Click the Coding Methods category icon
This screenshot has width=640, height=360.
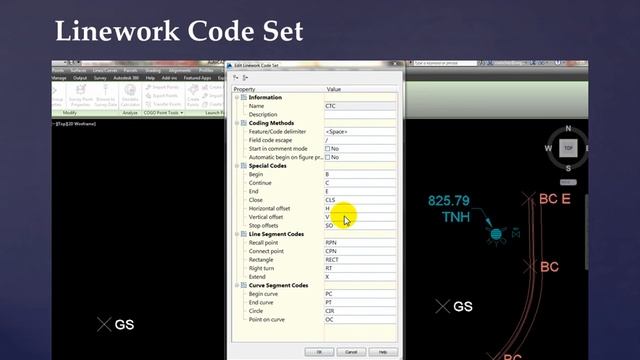pyautogui.click(x=244, y=123)
